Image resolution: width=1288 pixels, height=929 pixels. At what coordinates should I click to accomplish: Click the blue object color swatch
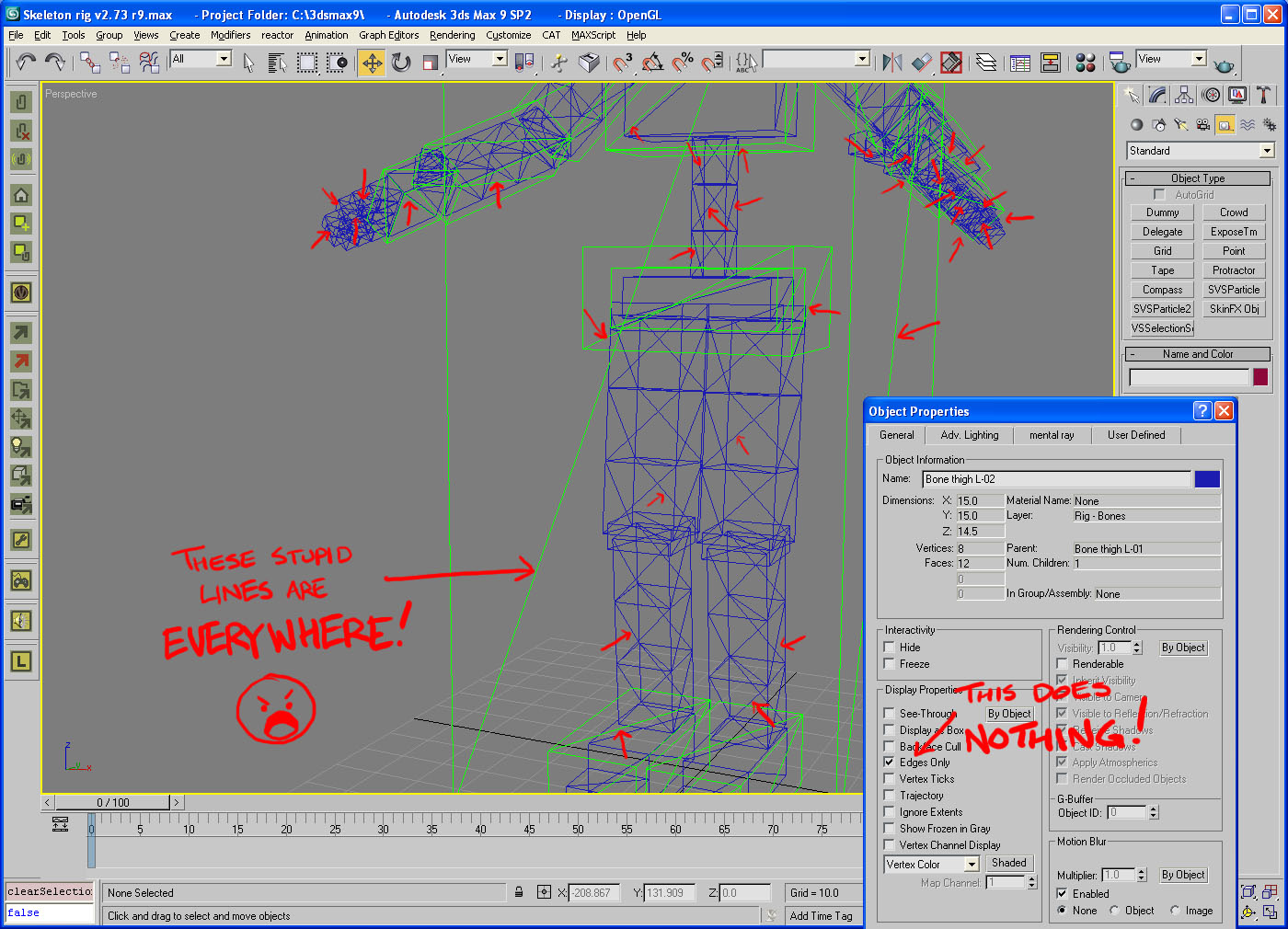1206,479
